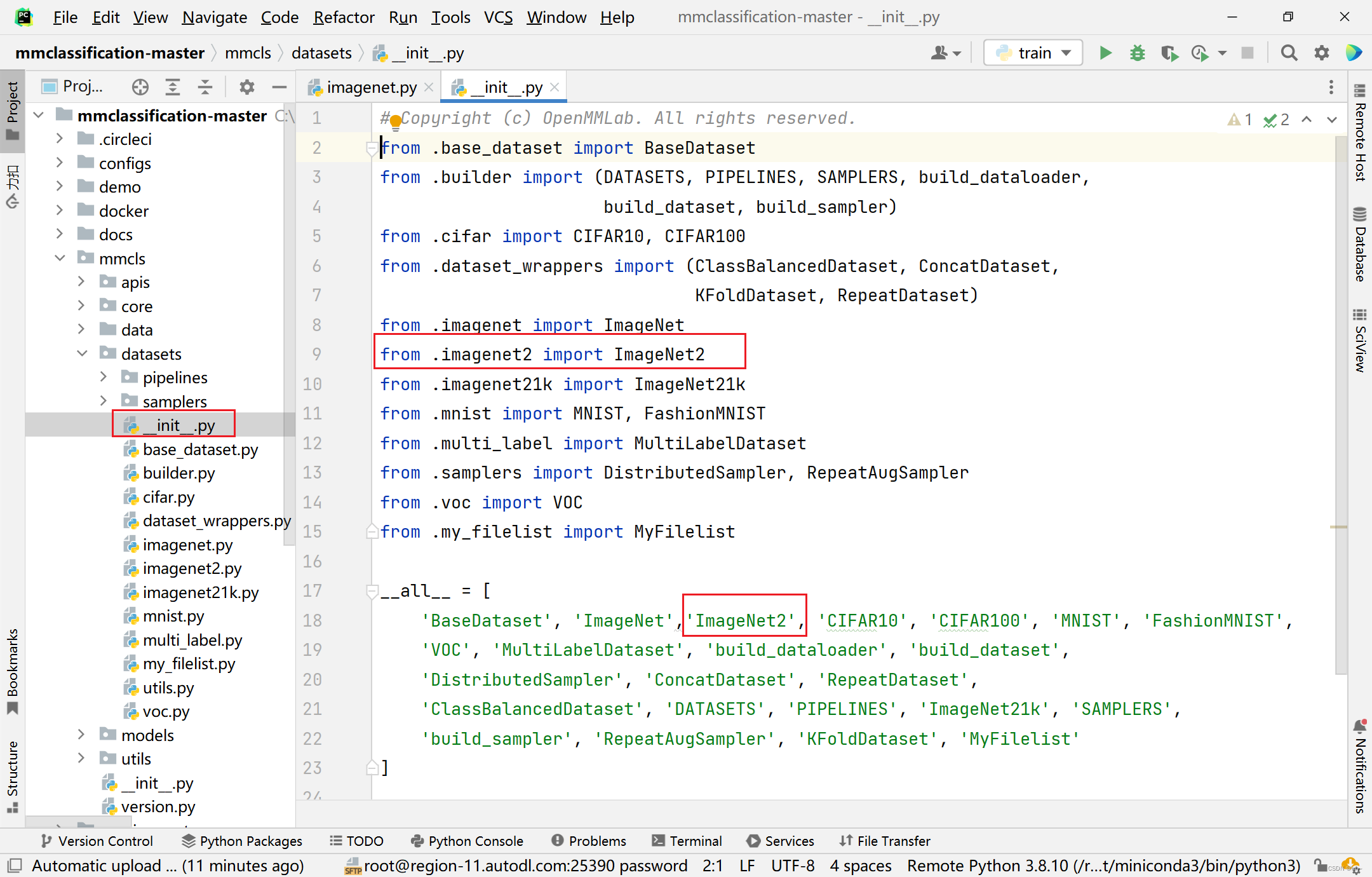
Task: Open profiler run options dropdown arrow
Action: pyautogui.click(x=1222, y=53)
